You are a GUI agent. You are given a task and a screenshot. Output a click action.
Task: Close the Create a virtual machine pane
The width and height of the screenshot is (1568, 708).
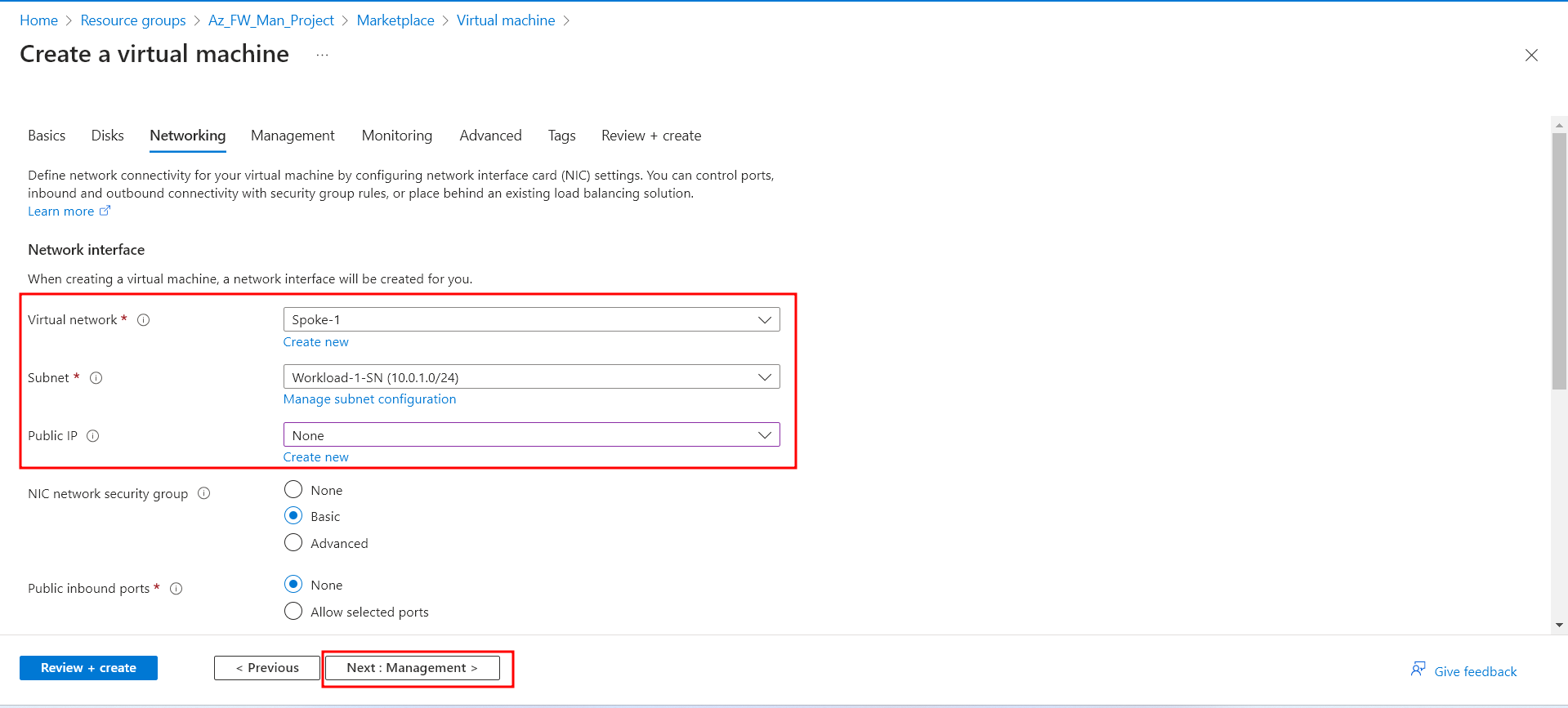1530,55
